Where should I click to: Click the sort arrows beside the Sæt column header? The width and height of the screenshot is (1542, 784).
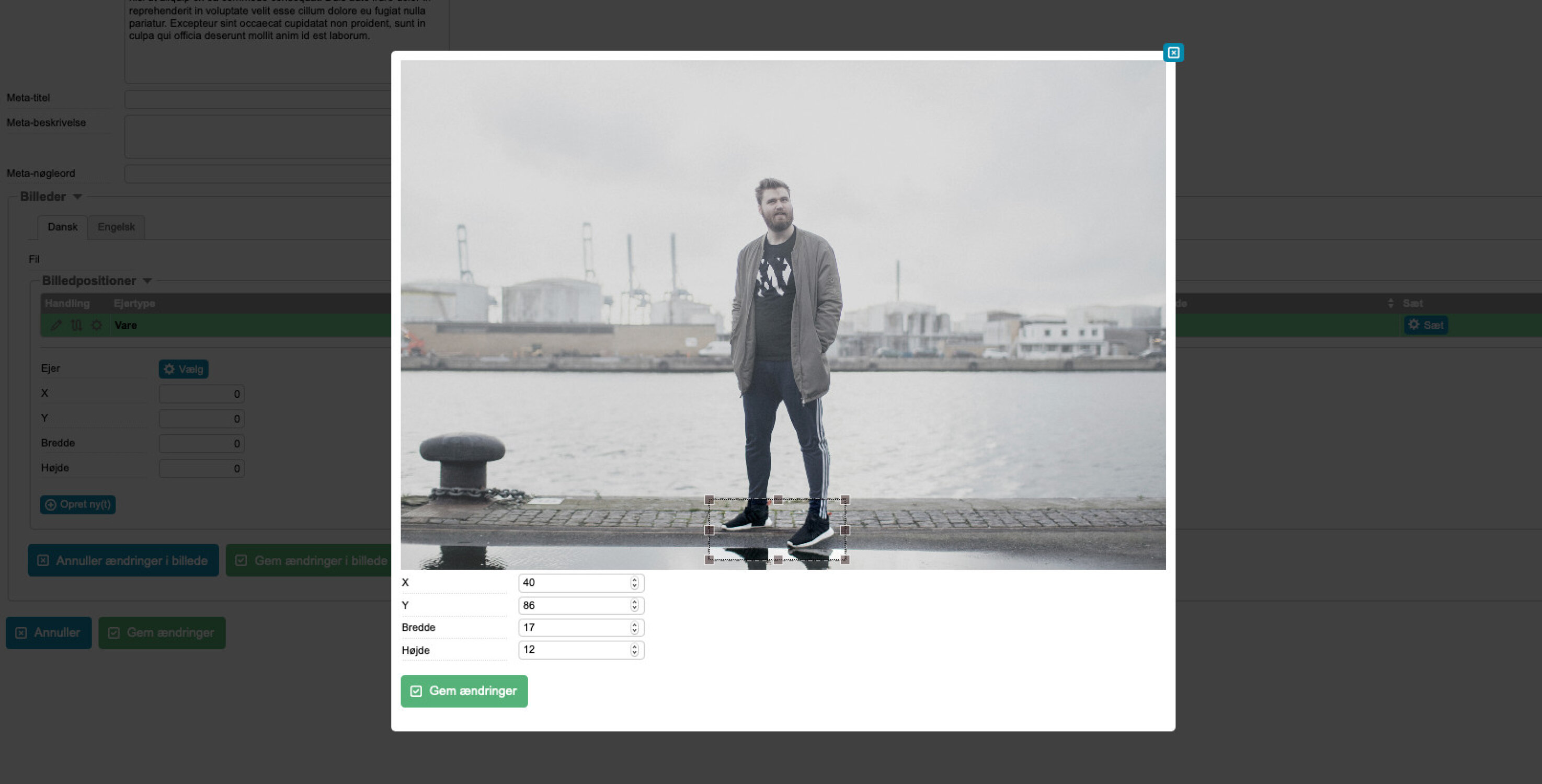[x=1390, y=304]
